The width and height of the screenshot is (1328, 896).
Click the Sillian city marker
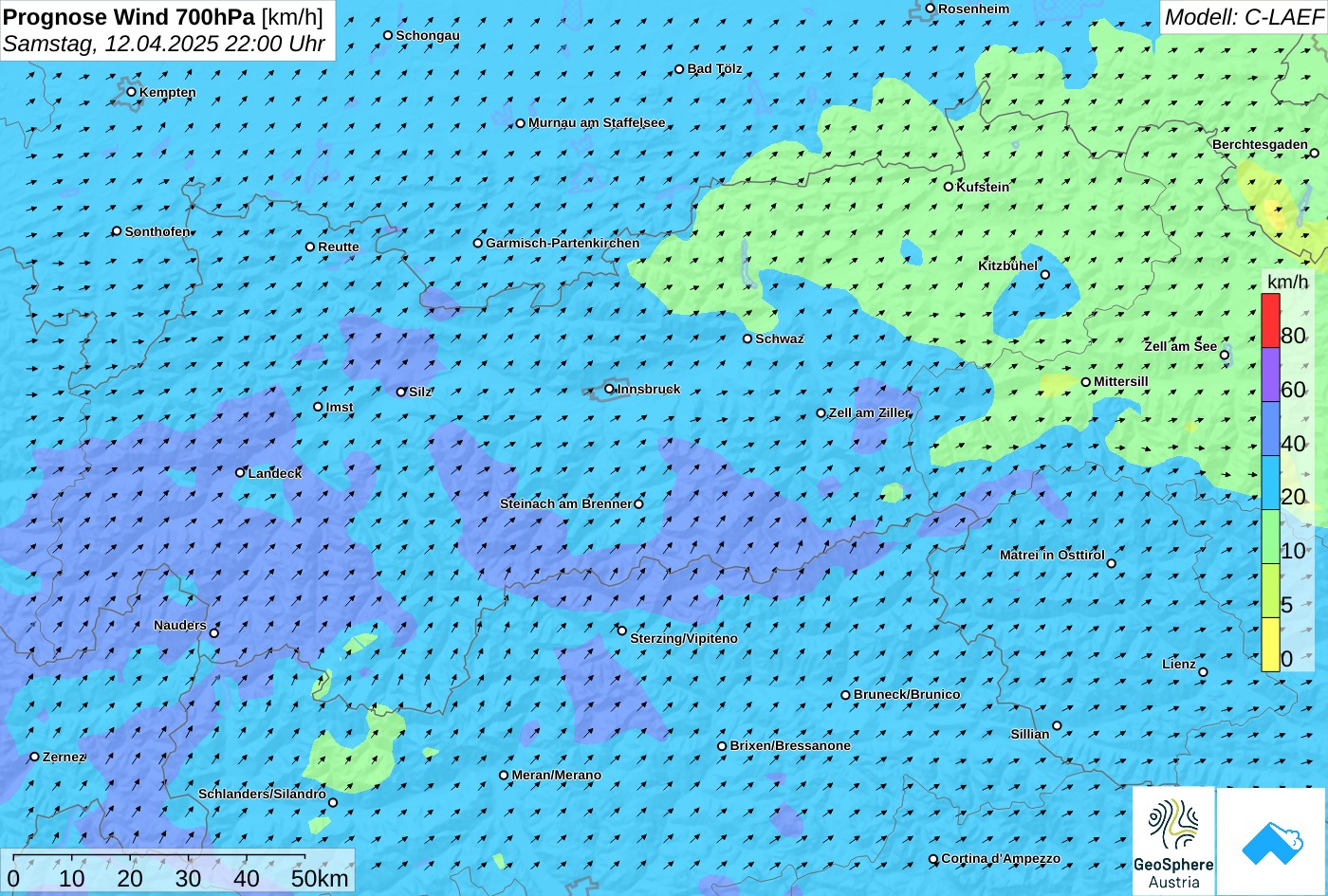pos(1057,725)
